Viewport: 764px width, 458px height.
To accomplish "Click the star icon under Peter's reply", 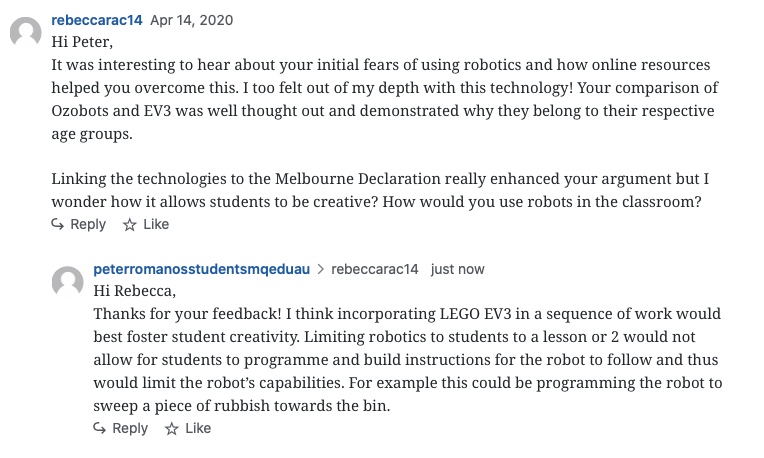I will (171, 428).
